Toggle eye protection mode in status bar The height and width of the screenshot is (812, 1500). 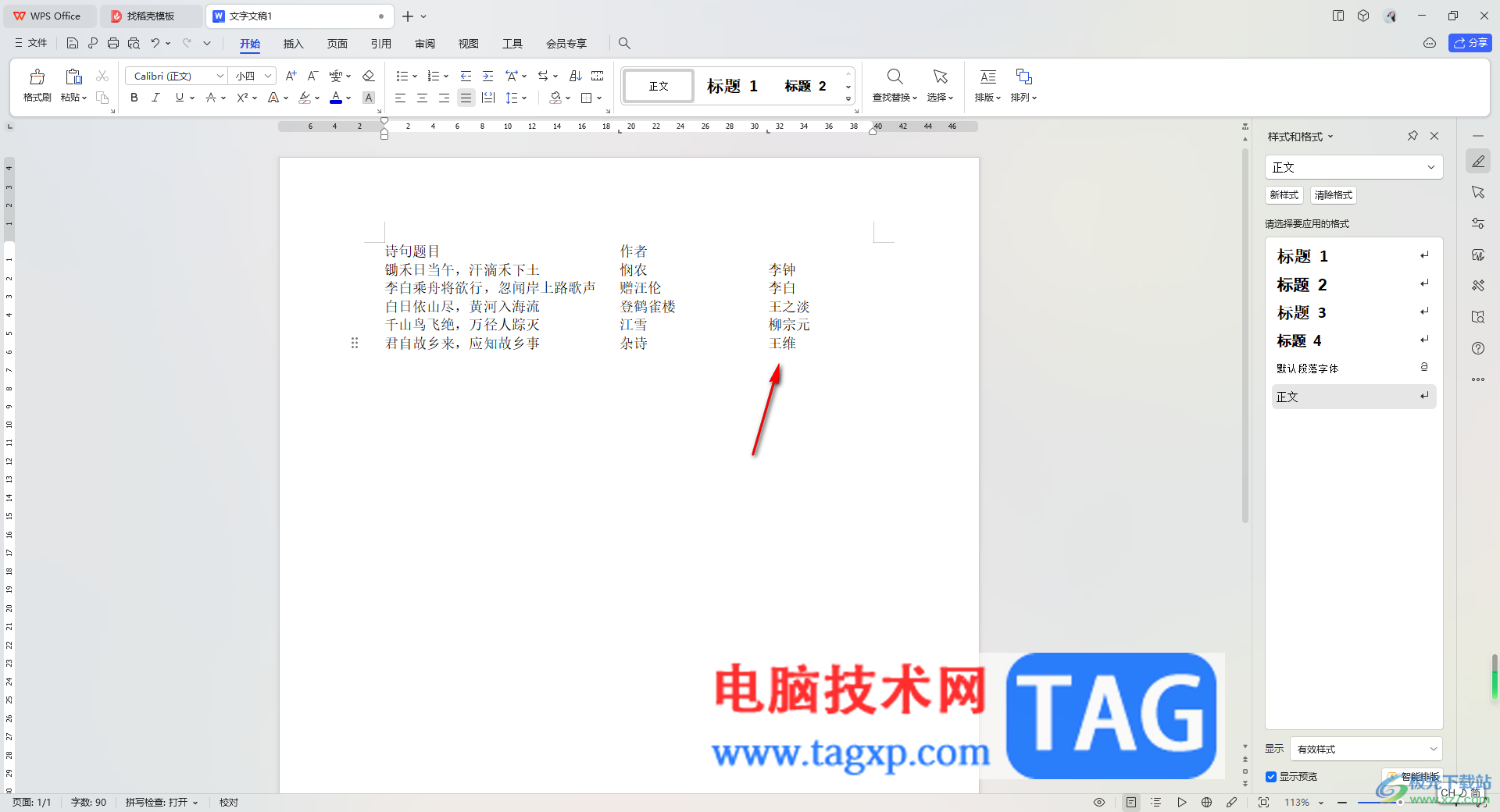click(1099, 802)
